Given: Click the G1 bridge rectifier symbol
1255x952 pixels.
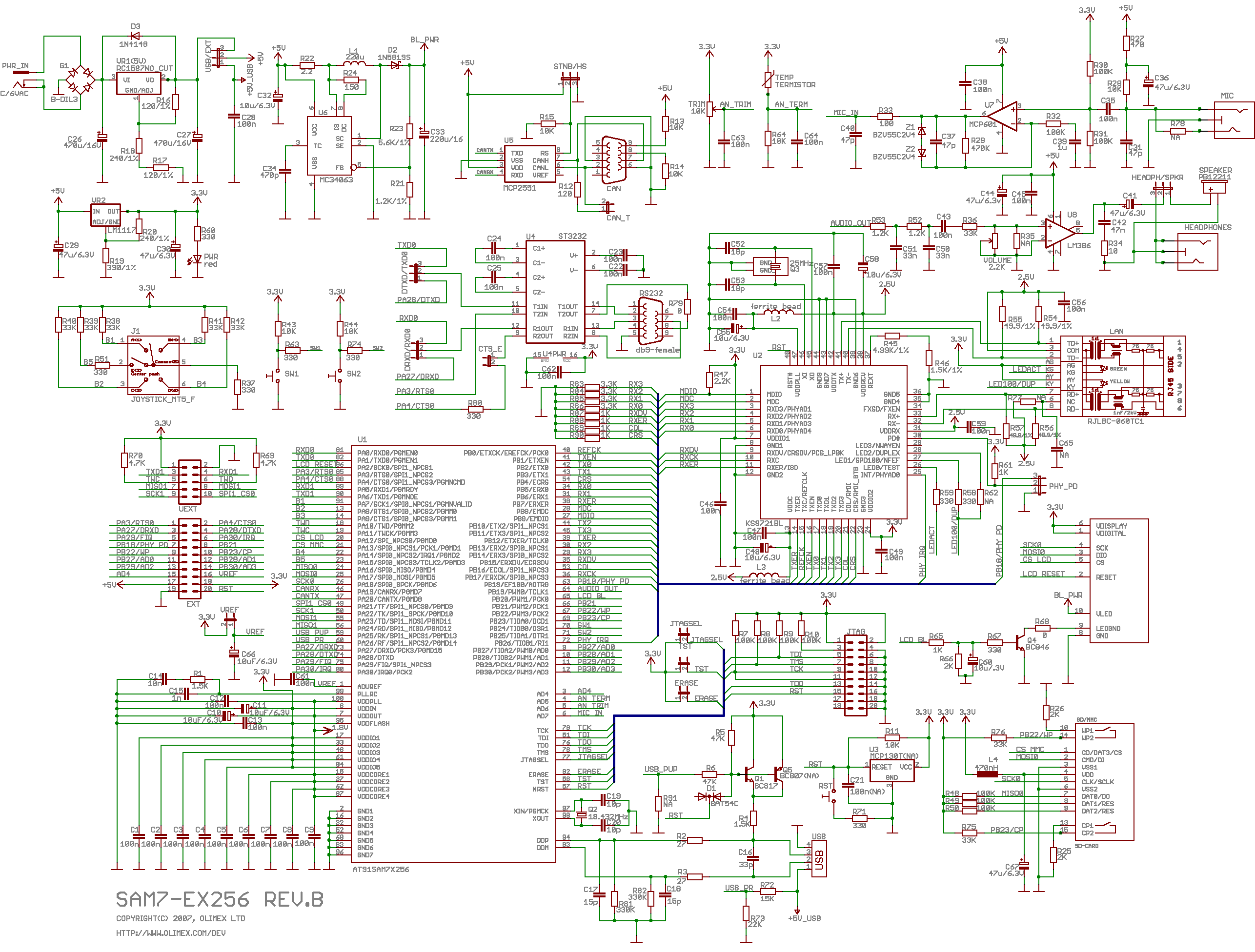Looking at the screenshot, I should tap(81, 79).
